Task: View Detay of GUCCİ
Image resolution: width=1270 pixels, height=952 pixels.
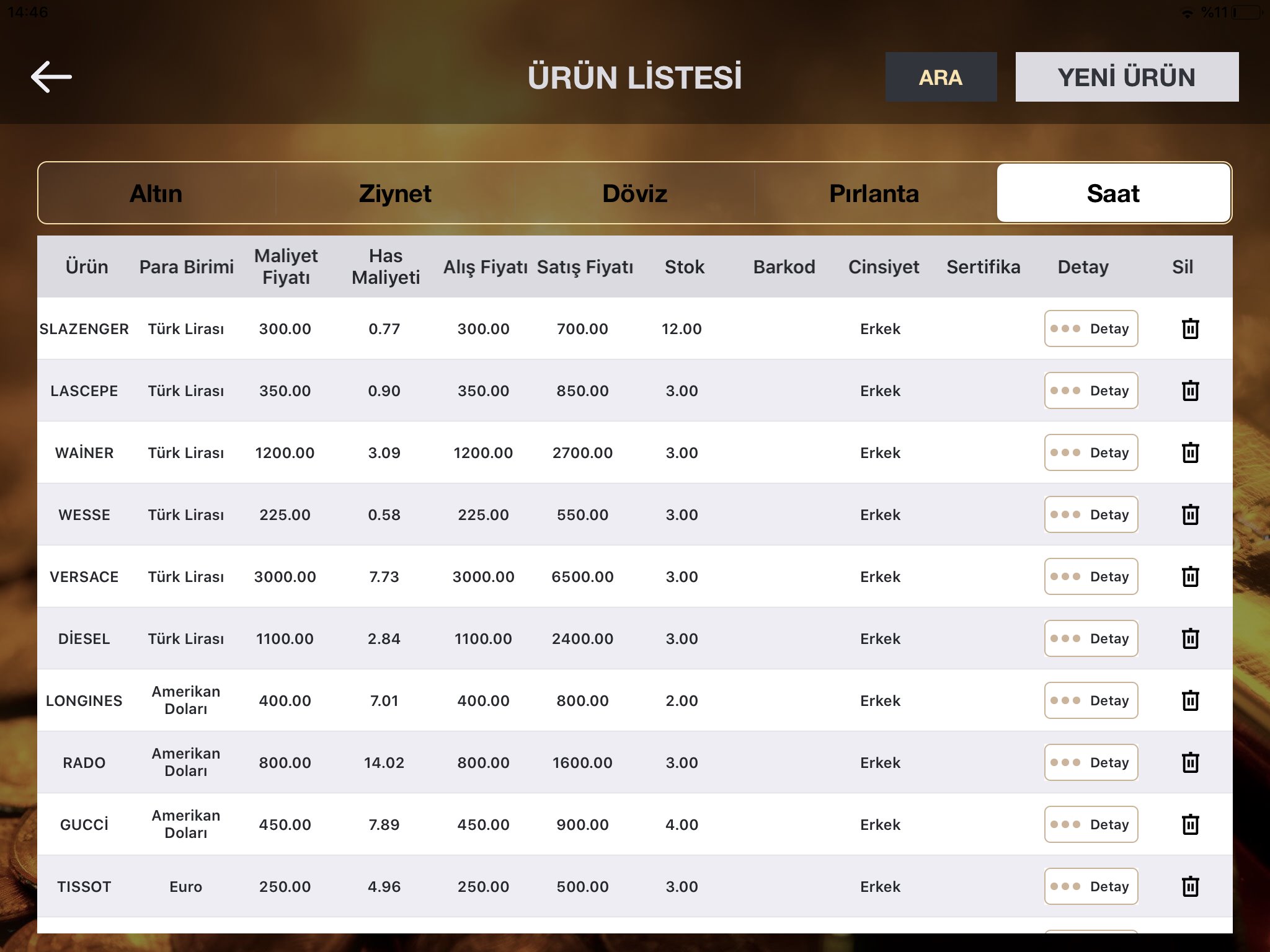Action: pyautogui.click(x=1091, y=824)
